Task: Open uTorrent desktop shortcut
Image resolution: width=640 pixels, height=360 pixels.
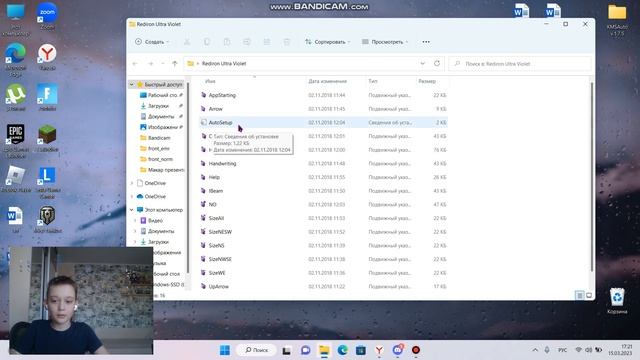Action: [16, 98]
